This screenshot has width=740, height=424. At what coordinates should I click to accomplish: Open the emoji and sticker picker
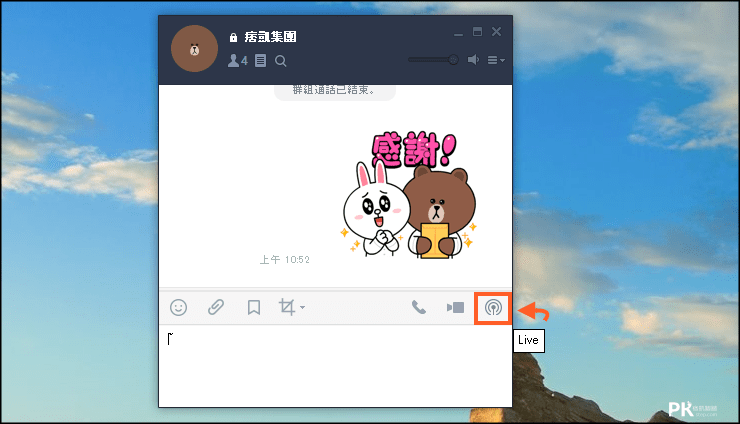coord(178,307)
